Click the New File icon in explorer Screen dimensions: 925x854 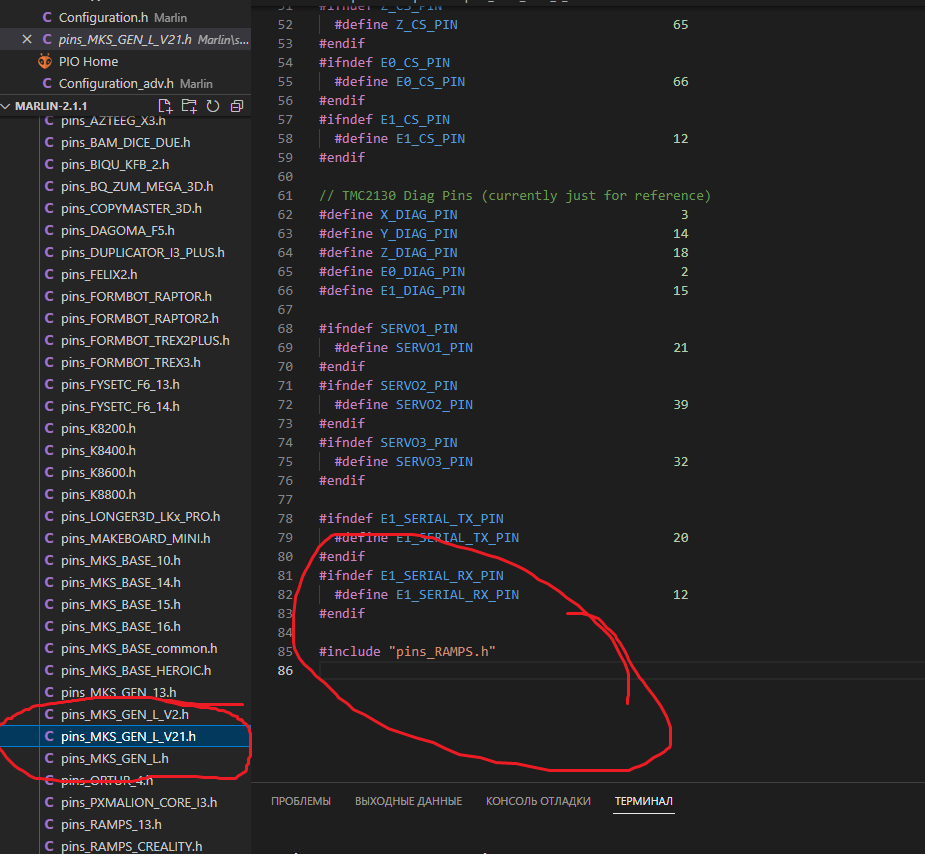166,106
